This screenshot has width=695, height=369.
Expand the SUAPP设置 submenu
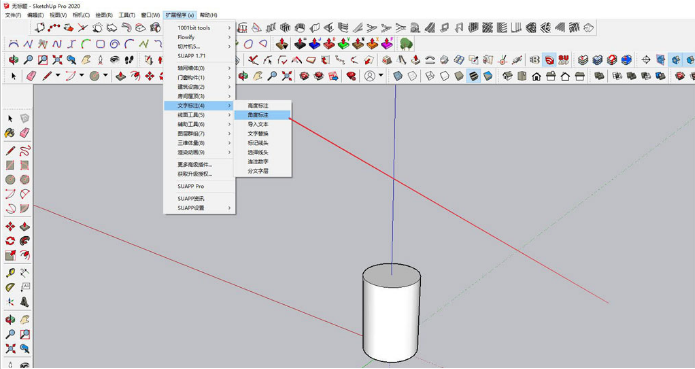click(x=199, y=208)
